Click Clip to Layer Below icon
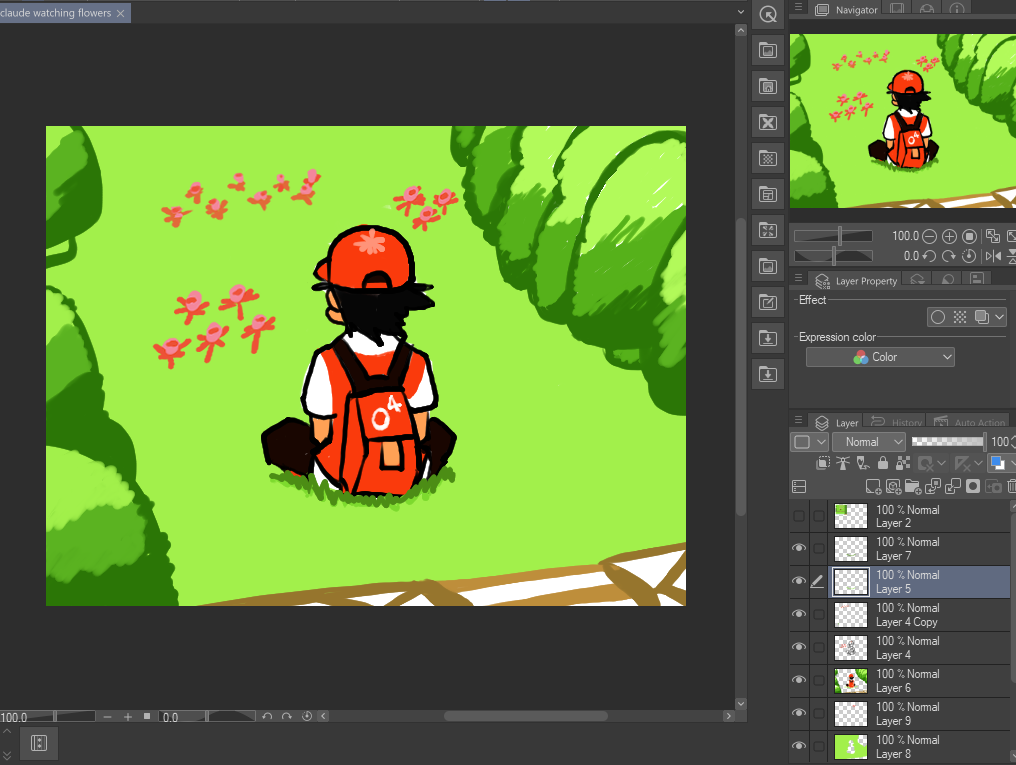Screen dimensions: 1016x765 [x=823, y=463]
